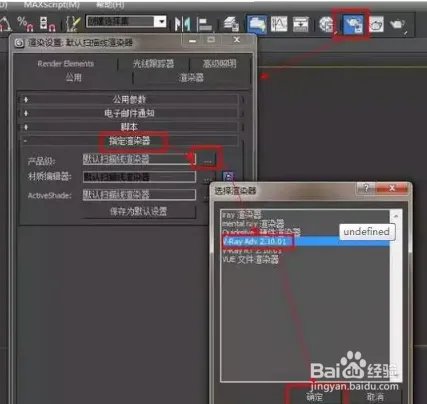Viewport: 427px width, 404px height.
Task: Expand the 公用参数 rollout
Action: (129, 99)
